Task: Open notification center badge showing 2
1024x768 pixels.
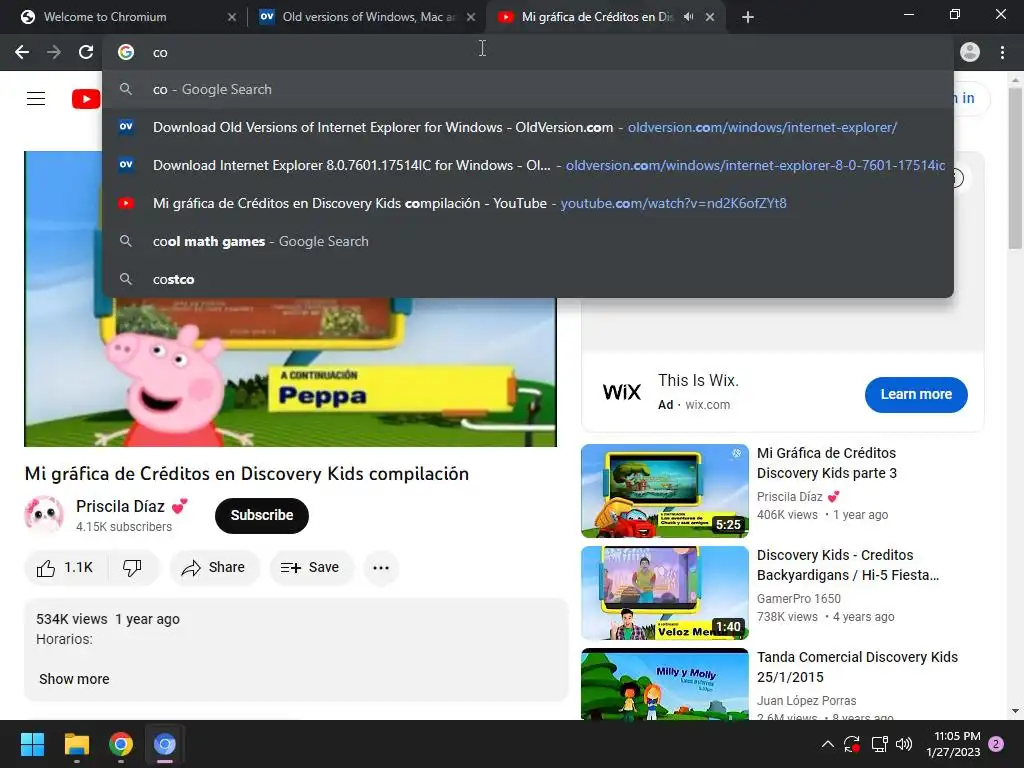Action: [x=996, y=744]
